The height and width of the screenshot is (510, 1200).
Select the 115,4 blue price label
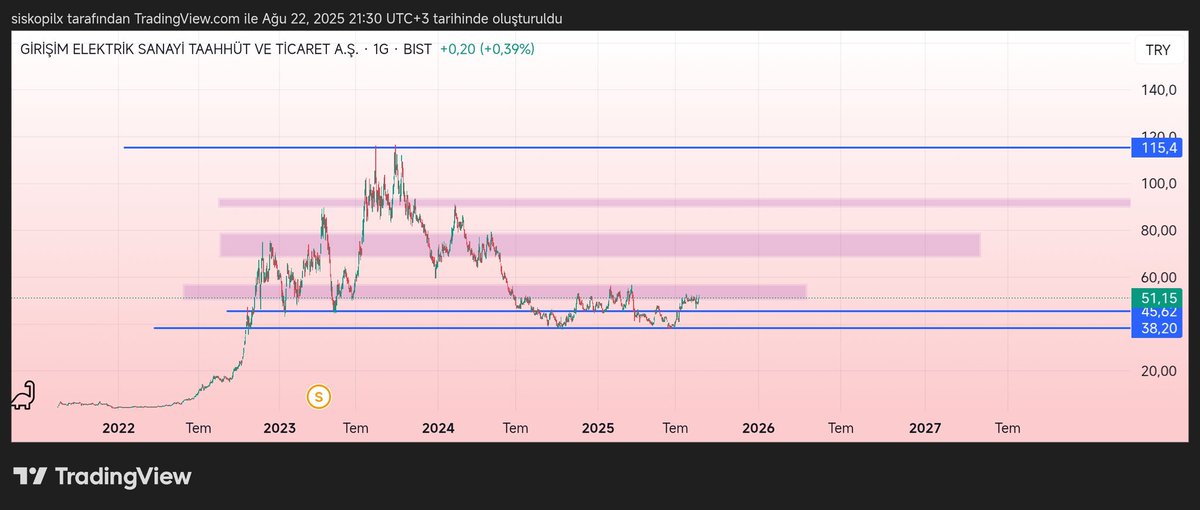pyautogui.click(x=1159, y=148)
